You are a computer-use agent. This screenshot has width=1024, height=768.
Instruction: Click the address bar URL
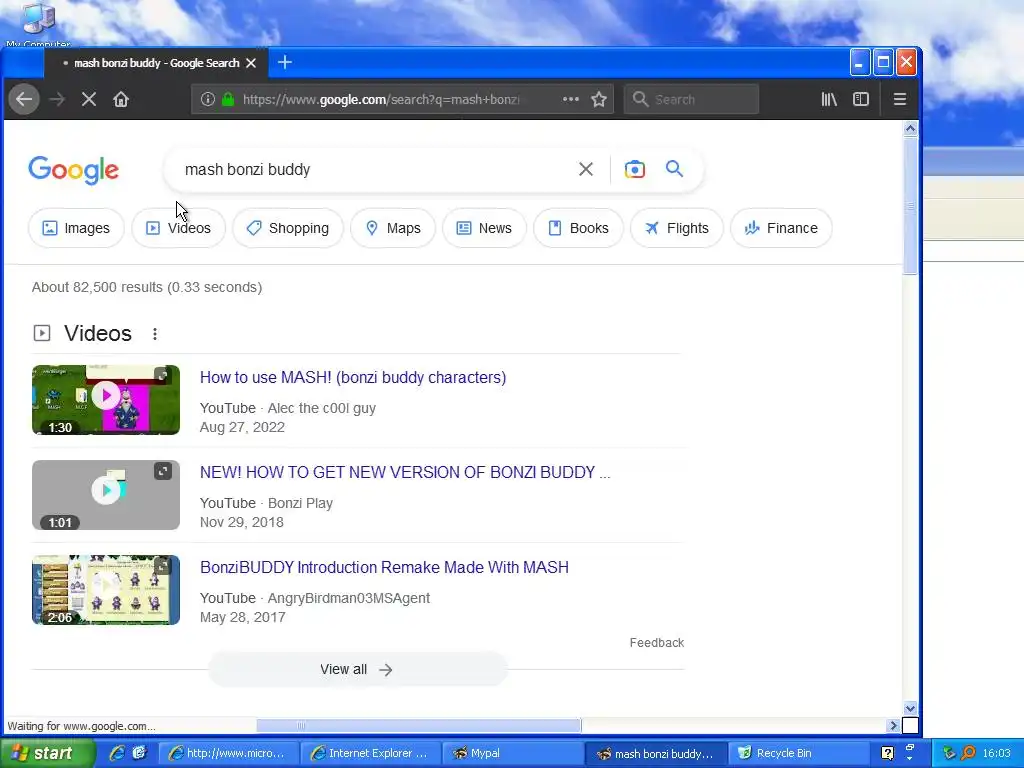pyautogui.click(x=381, y=99)
